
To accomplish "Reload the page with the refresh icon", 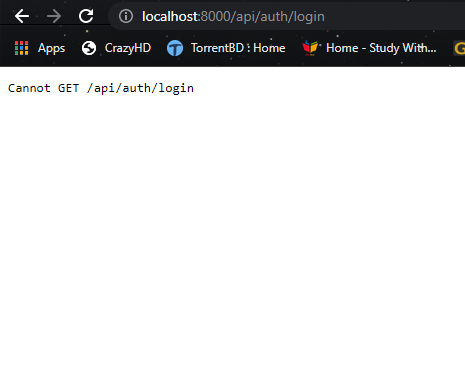I will 86,16.
